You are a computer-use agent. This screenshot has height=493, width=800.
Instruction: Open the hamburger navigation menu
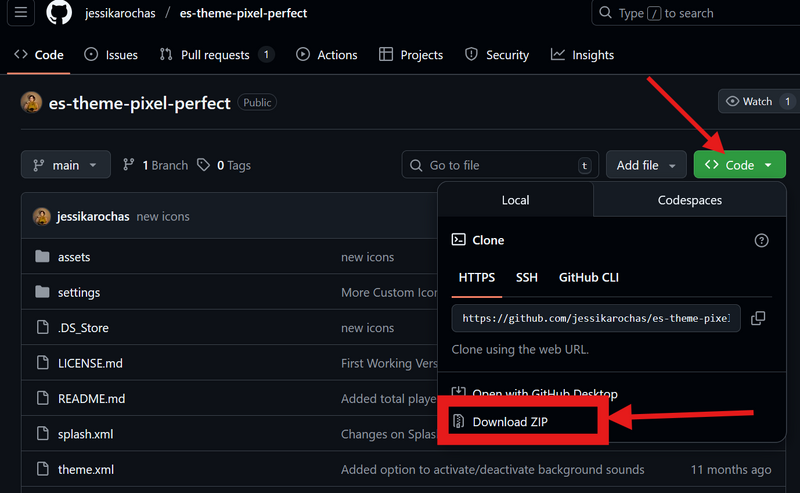click(x=22, y=13)
